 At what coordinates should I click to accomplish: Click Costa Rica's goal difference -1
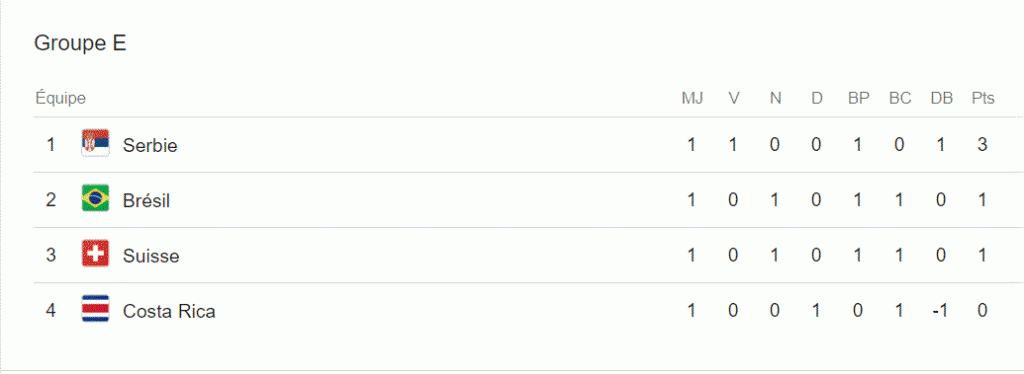(940, 311)
